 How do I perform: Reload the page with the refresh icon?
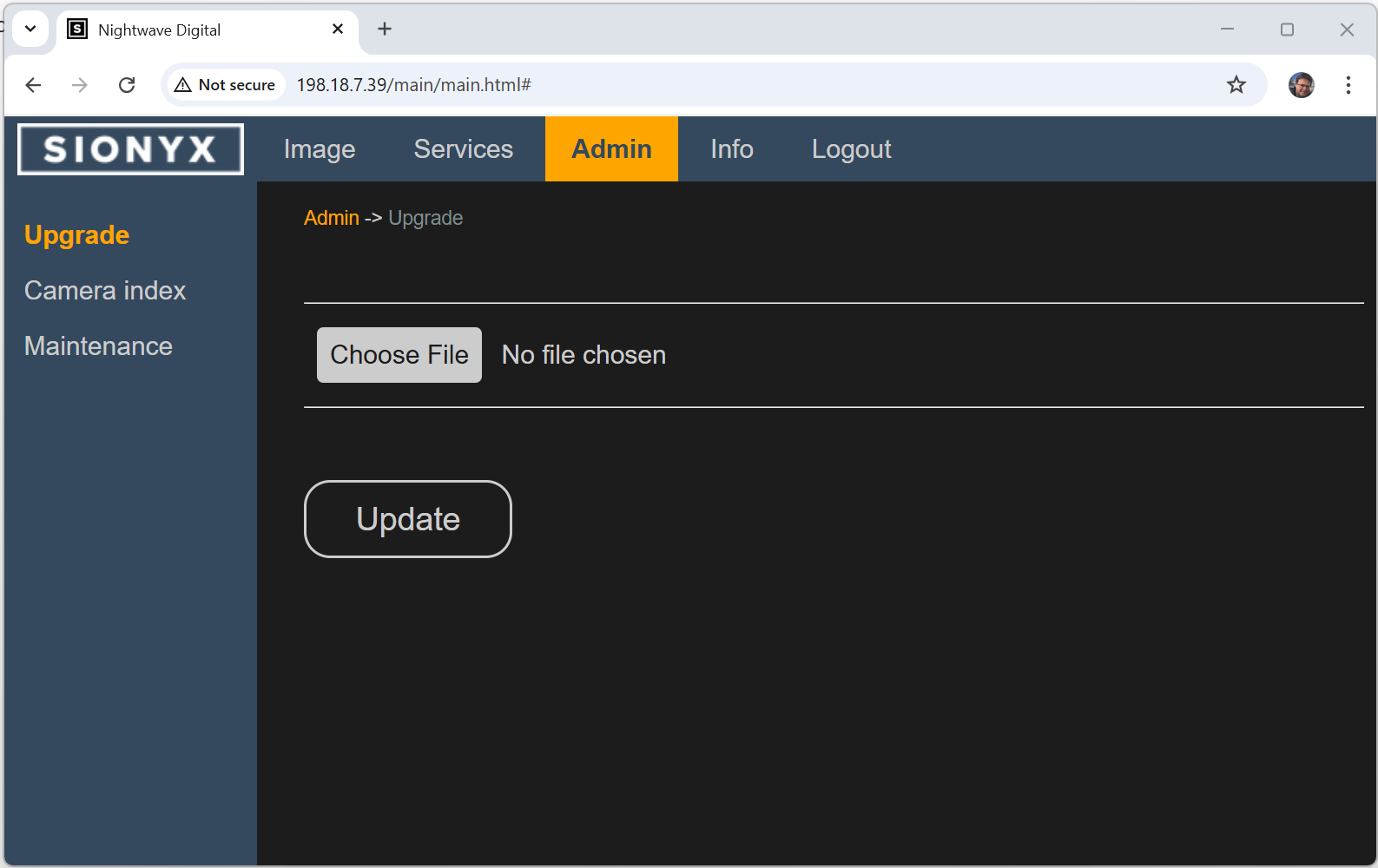pyautogui.click(x=127, y=85)
